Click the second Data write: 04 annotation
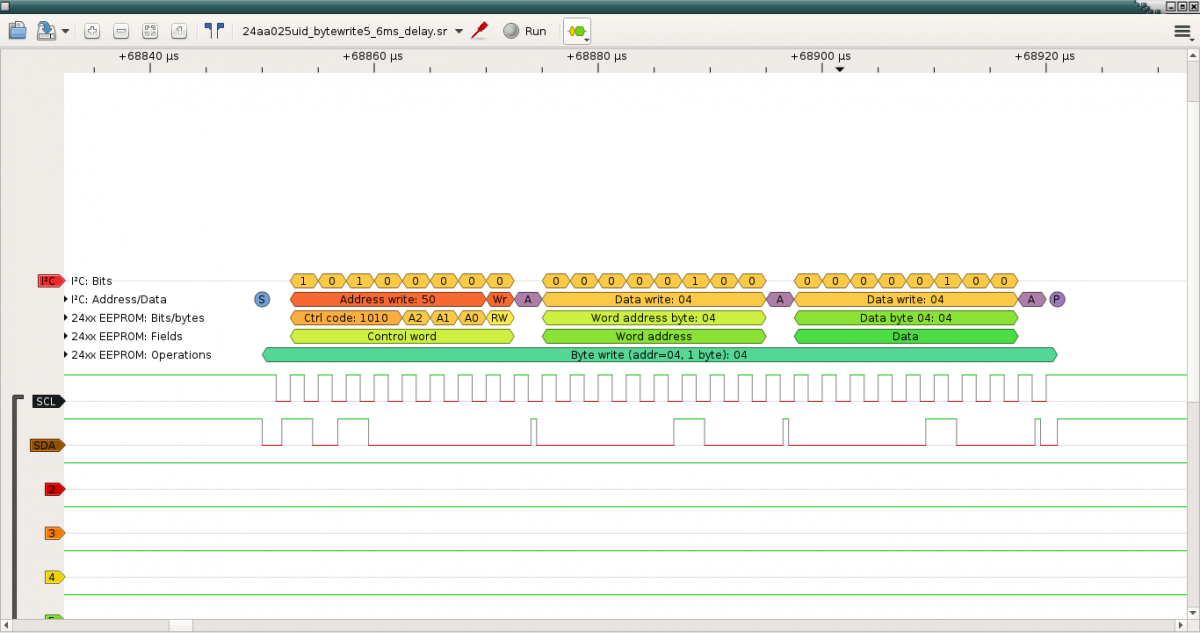 point(906,299)
